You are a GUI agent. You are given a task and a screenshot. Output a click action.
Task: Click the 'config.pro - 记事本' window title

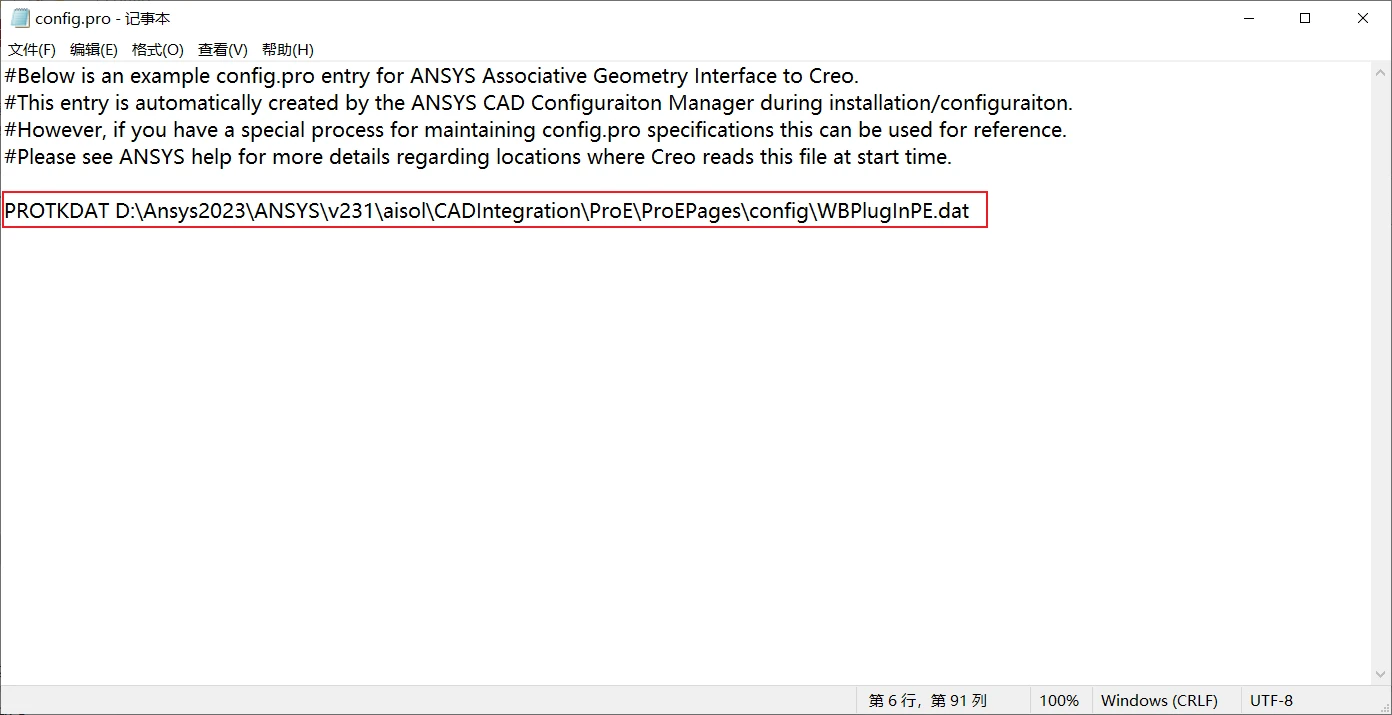coord(103,19)
